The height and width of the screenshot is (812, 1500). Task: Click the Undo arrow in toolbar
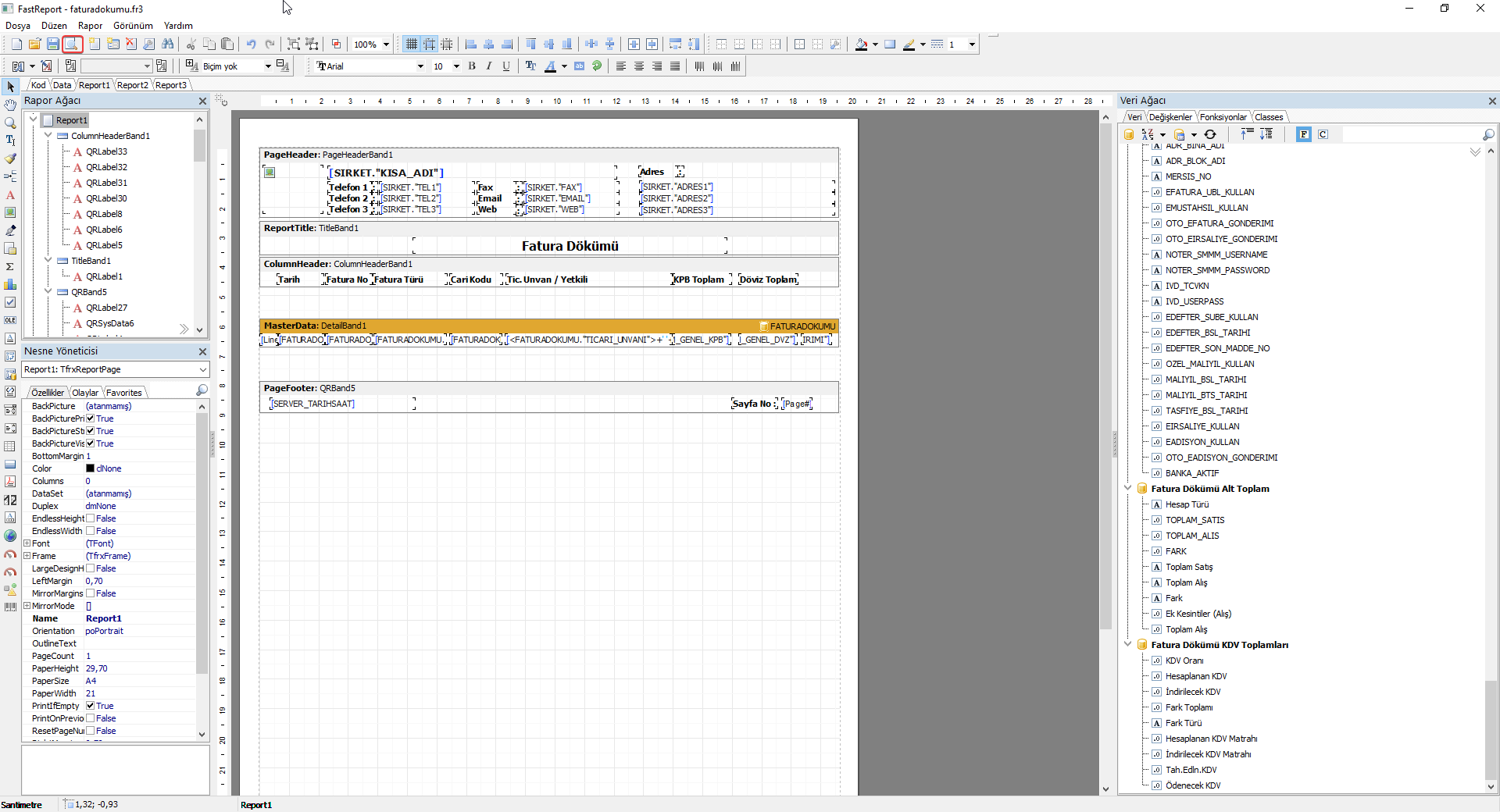(251, 45)
